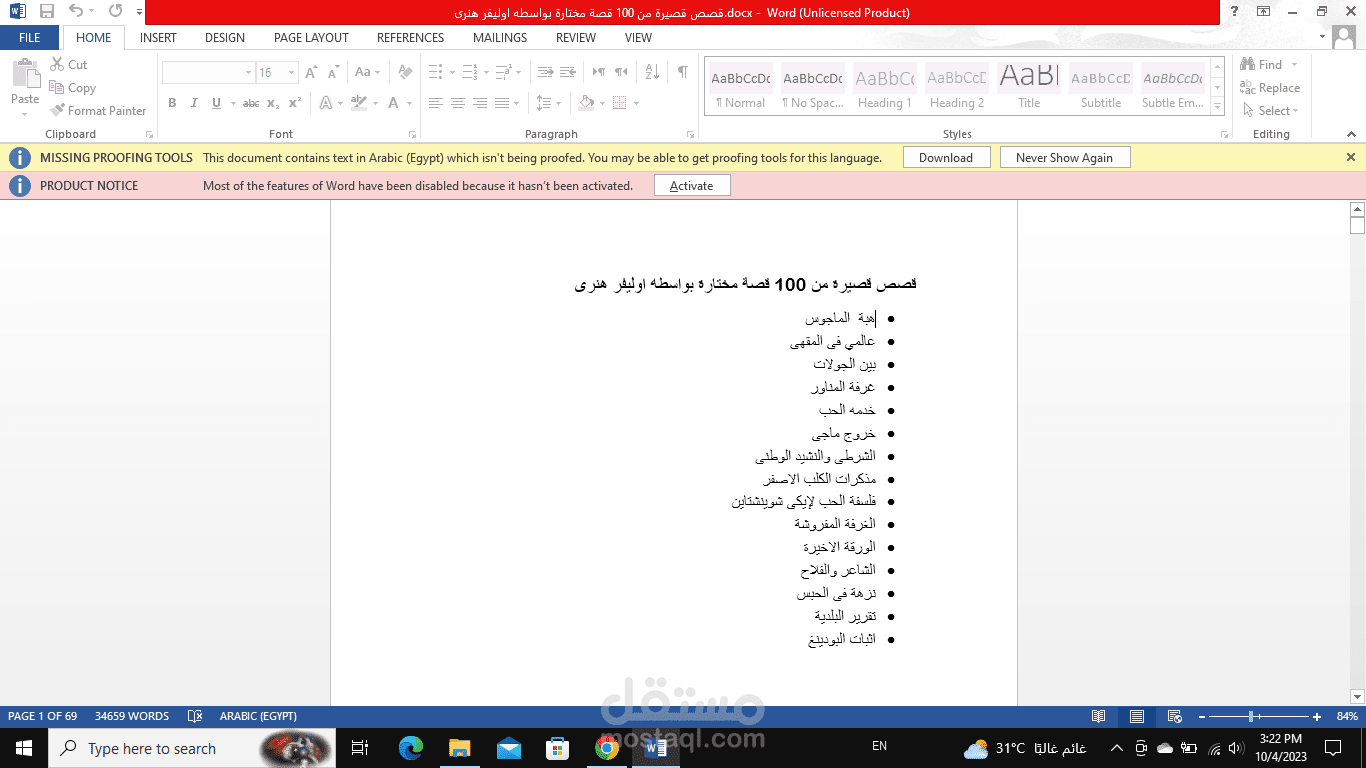This screenshot has width=1366, height=768.
Task: Expand the Numbering dropdown arrow
Action: (x=486, y=72)
